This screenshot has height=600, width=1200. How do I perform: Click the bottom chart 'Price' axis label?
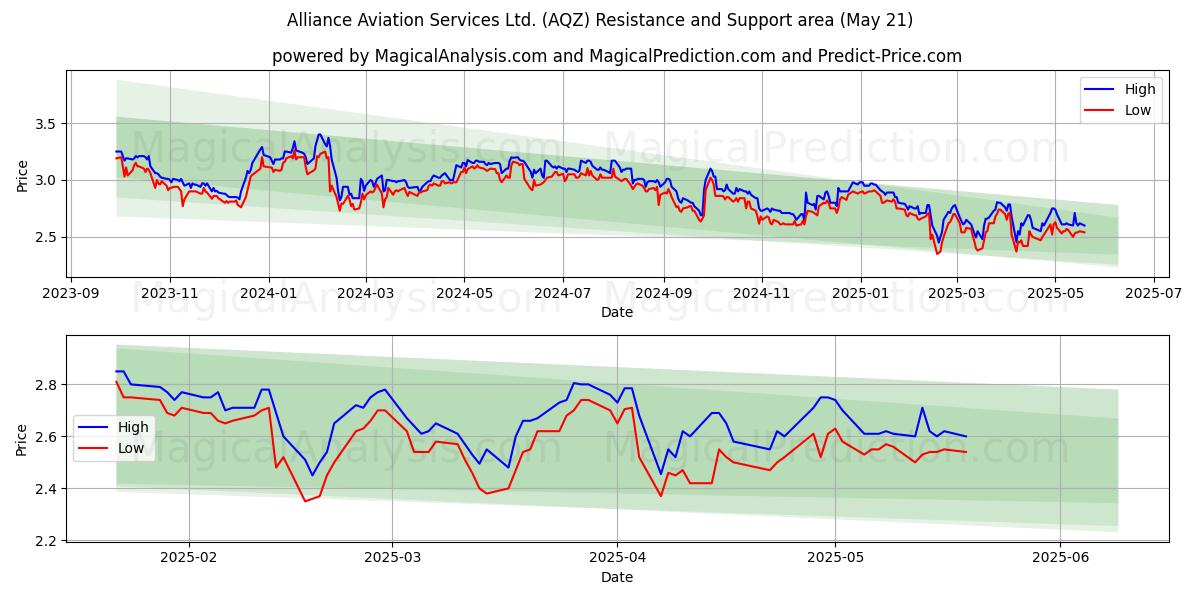tap(23, 439)
